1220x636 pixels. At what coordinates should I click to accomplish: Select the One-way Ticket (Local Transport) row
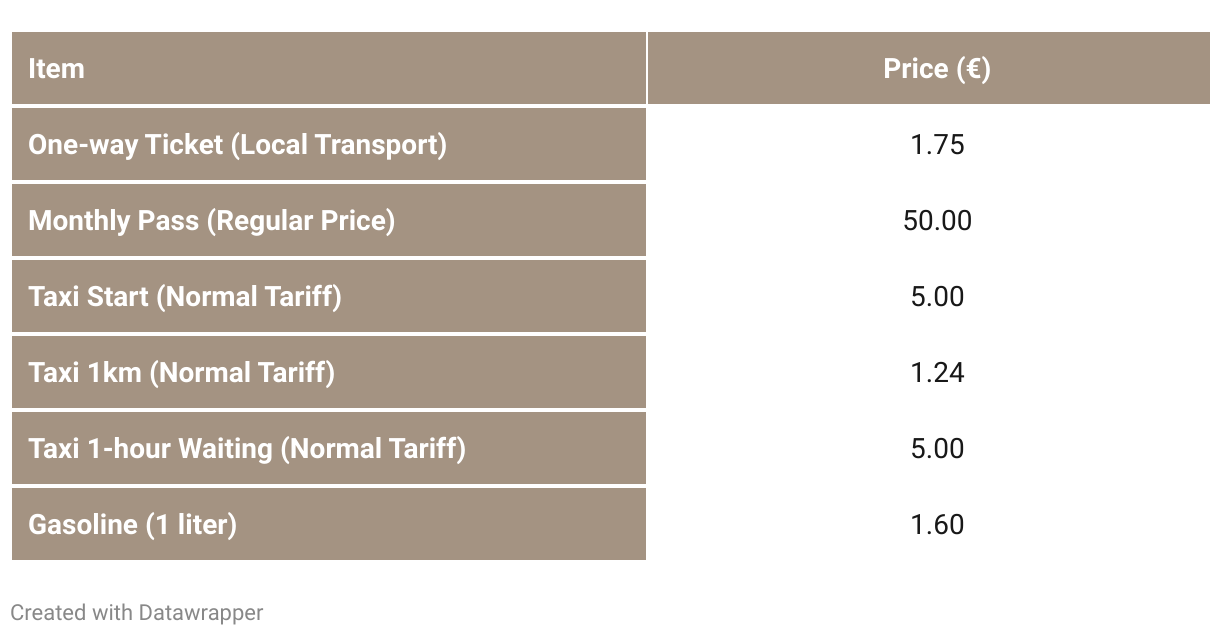pyautogui.click(x=611, y=144)
